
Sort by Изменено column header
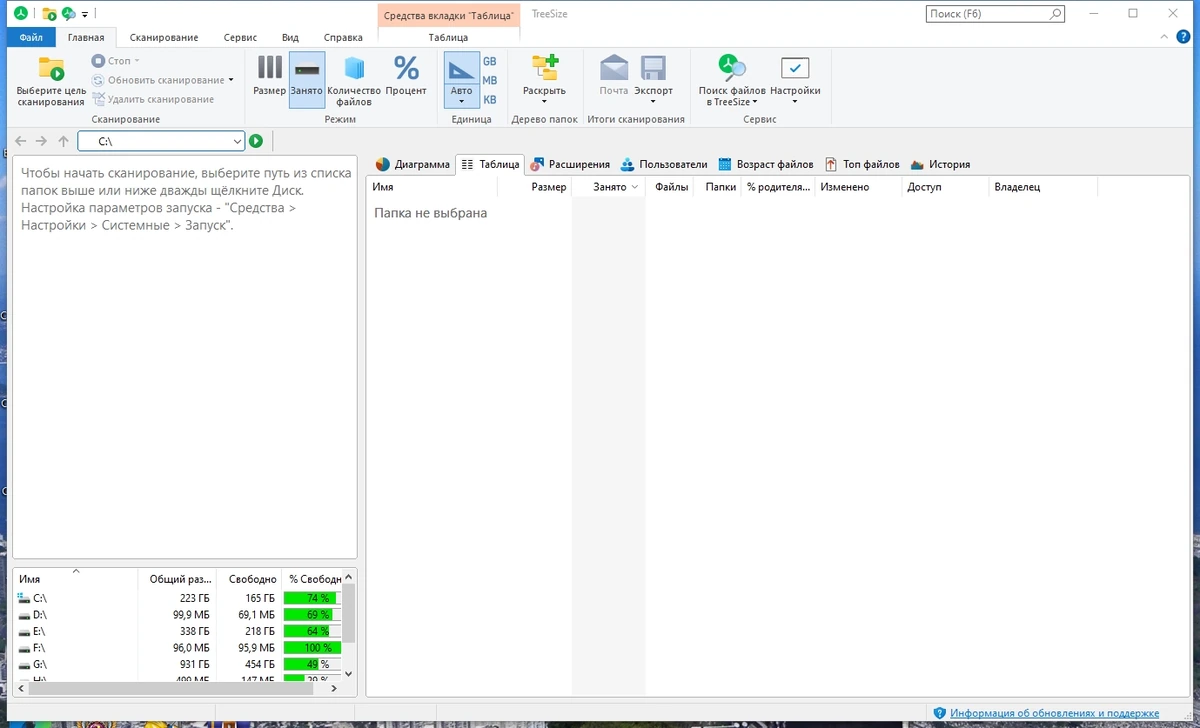coord(856,187)
